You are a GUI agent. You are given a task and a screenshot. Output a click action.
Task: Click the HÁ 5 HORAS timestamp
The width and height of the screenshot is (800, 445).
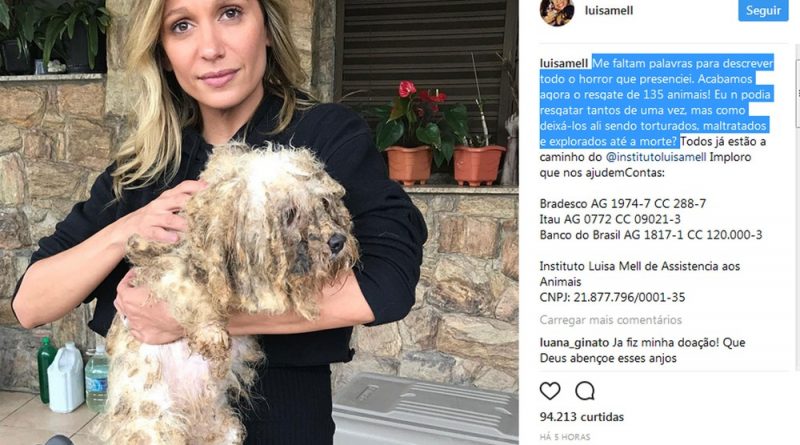coord(565,437)
